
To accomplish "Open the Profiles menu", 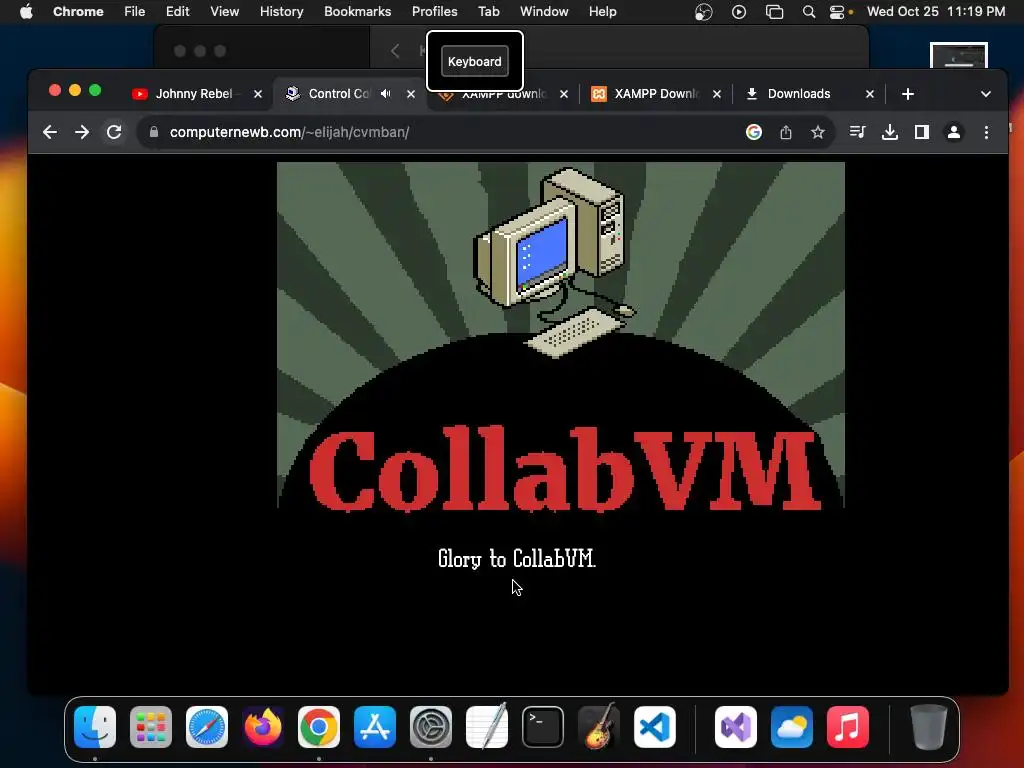I will click(435, 12).
